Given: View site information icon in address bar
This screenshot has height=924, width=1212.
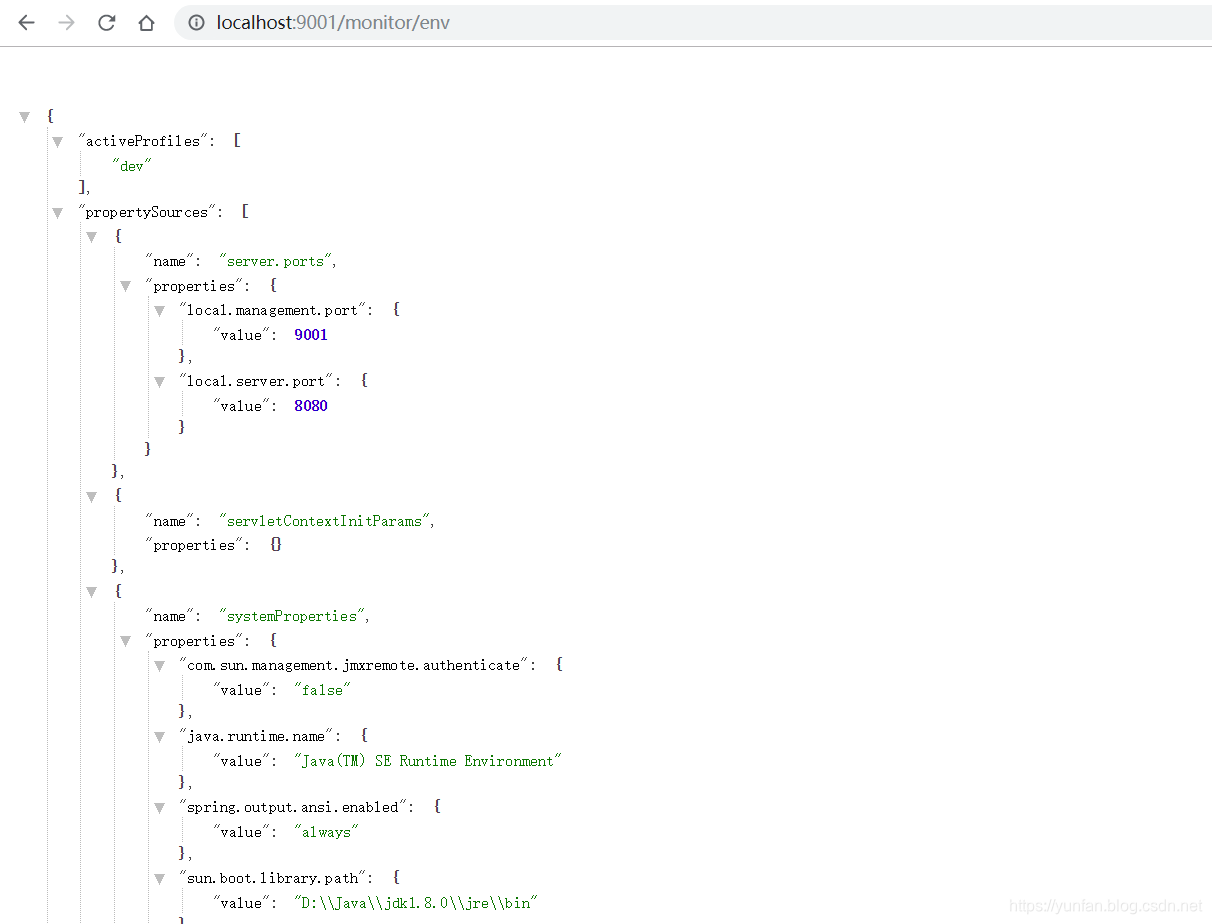Looking at the screenshot, I should (x=197, y=22).
